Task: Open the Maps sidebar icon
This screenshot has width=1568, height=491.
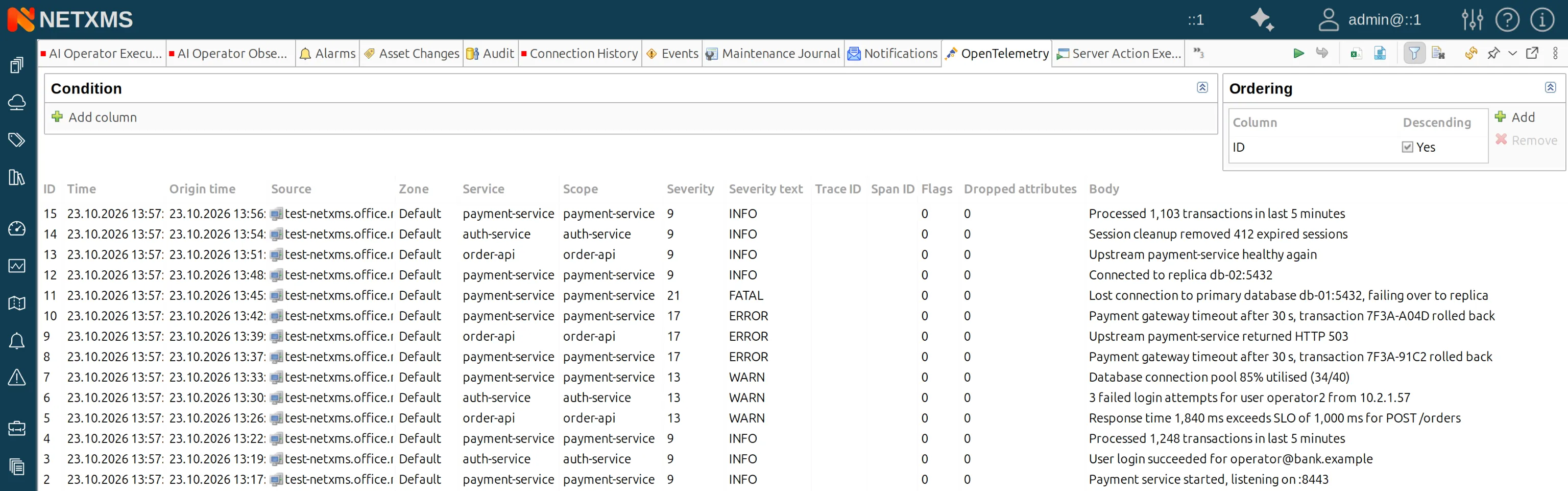Action: (x=17, y=303)
